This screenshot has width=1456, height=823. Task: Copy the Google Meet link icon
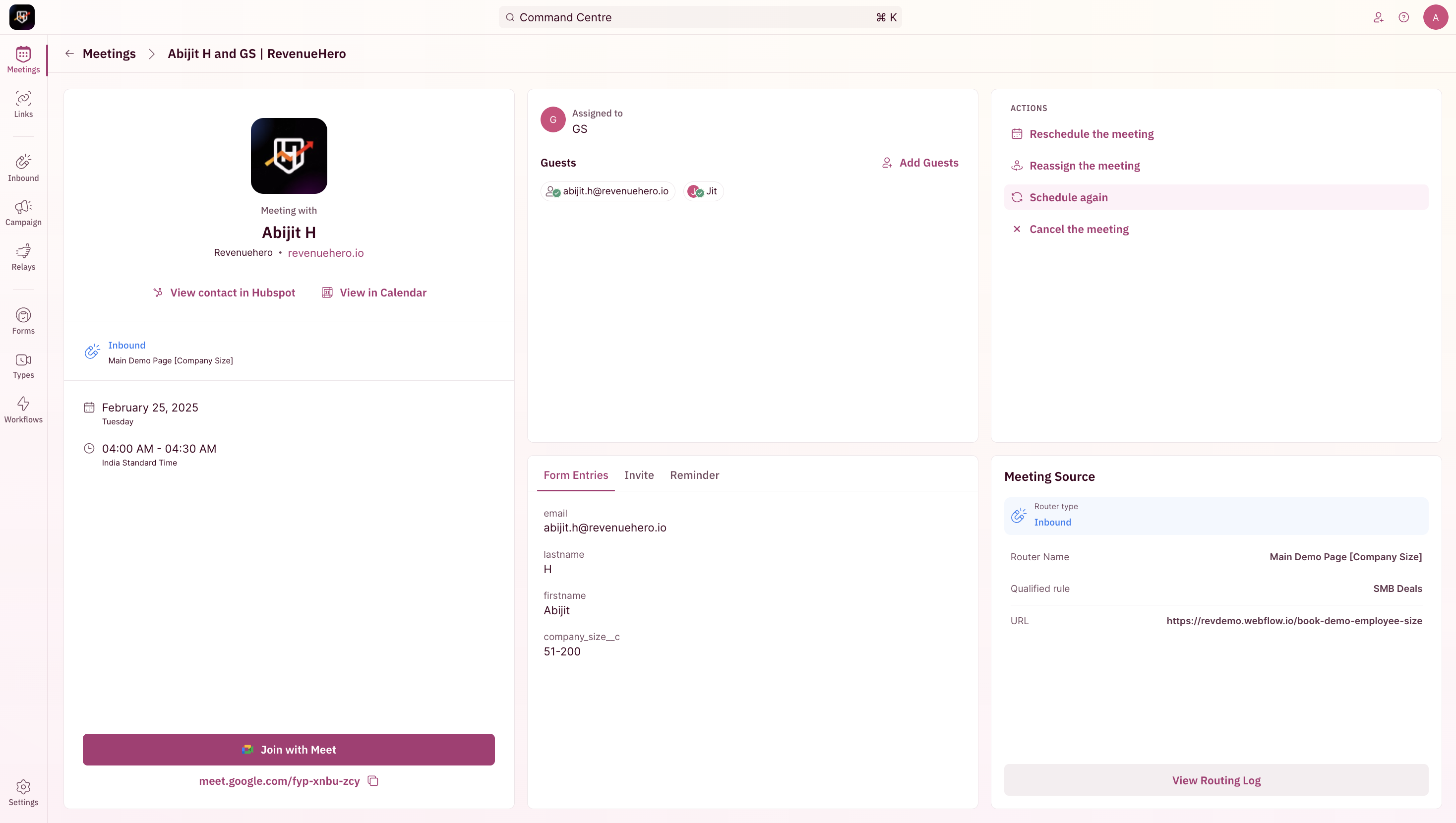point(373,780)
